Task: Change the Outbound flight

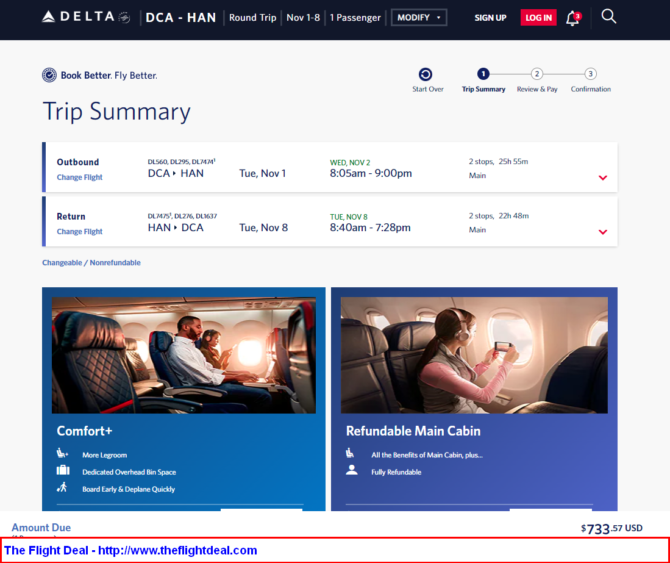Action: point(79,177)
